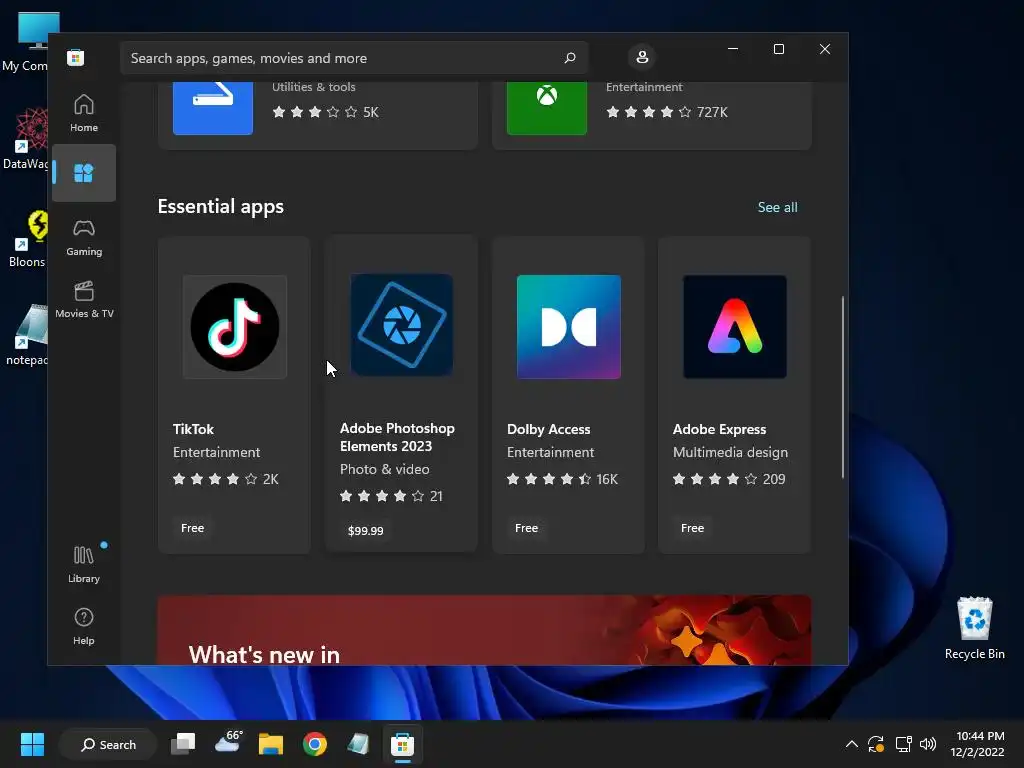
Task: Expand the hidden system tray icons chevron
Action: click(852, 744)
